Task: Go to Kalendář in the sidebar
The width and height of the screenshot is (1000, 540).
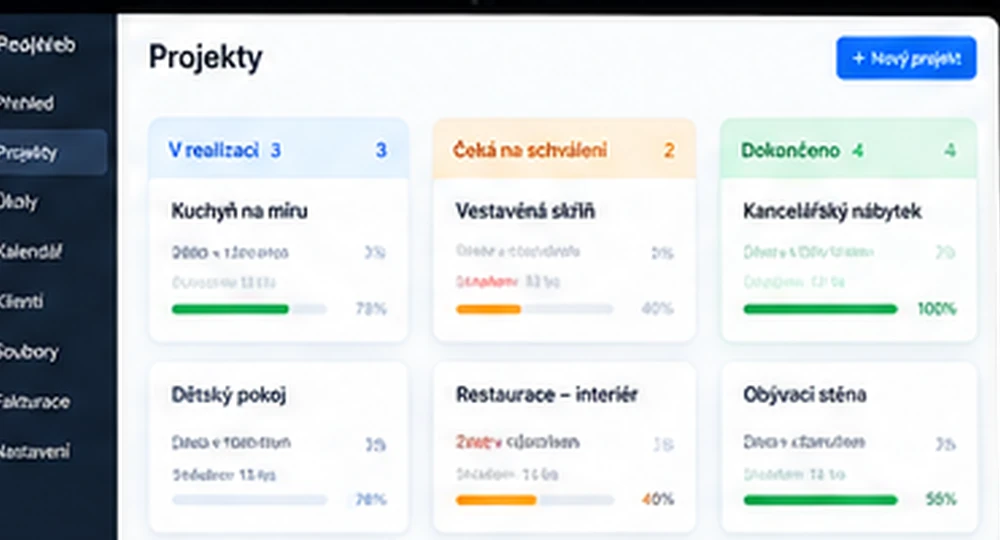Action: point(31,251)
